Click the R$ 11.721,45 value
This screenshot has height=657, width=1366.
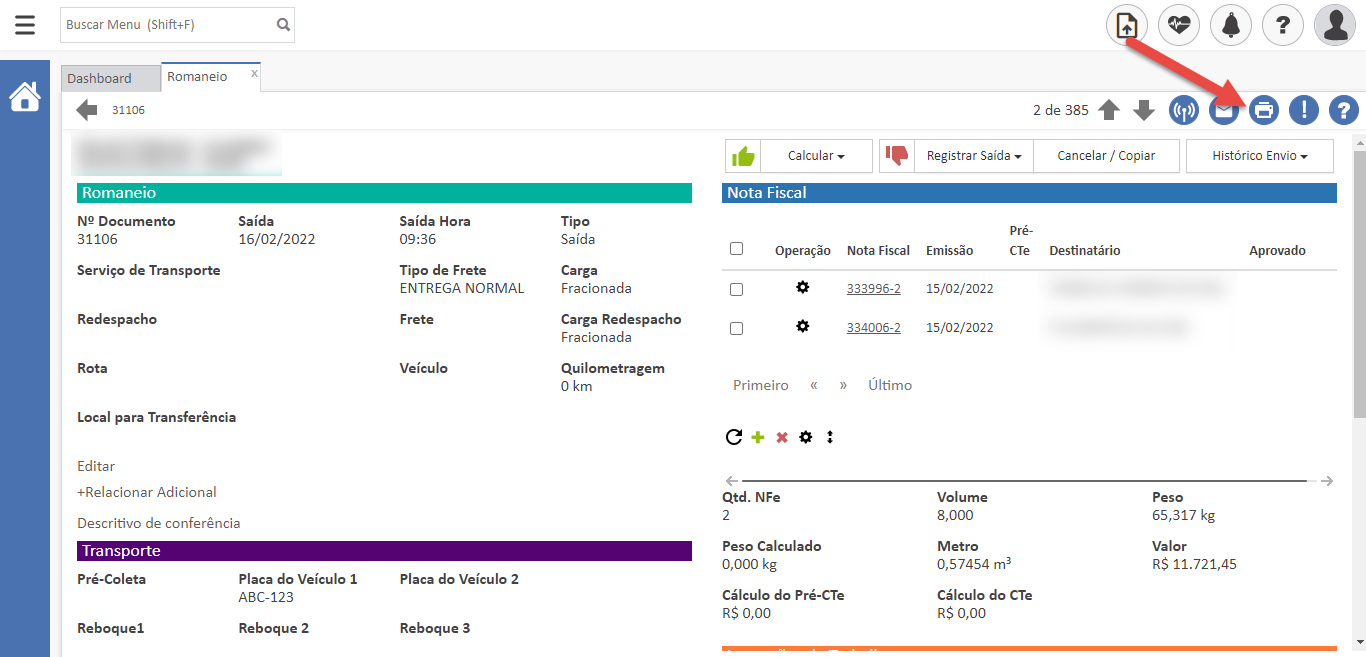click(x=1194, y=564)
